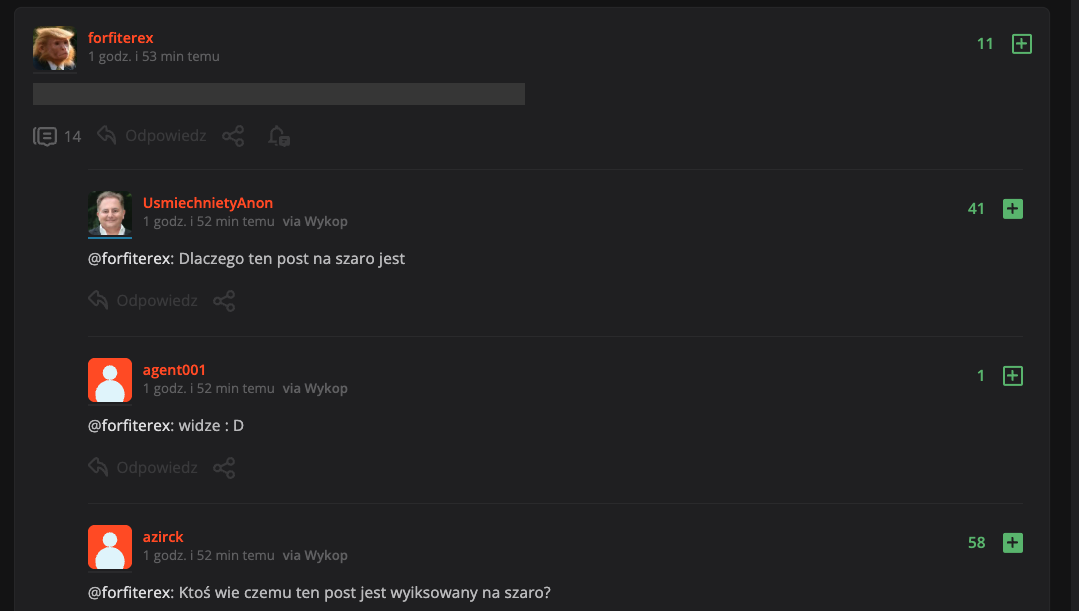Open comments count icon showing 14
This screenshot has height=611, width=1079.
click(x=45, y=136)
